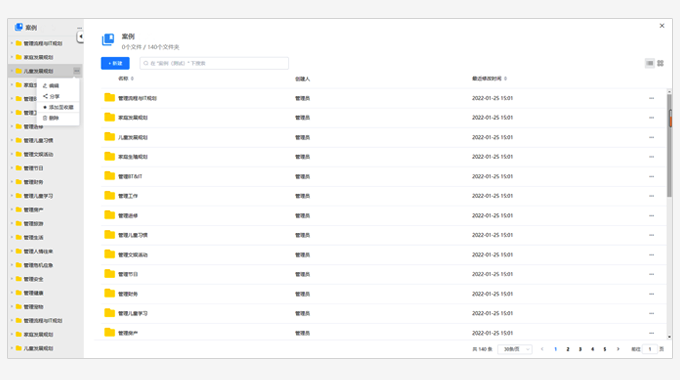Collapse the sidebar with the left-arrow handle
Image resolution: width=680 pixels, height=380 pixels.
[x=81, y=37]
